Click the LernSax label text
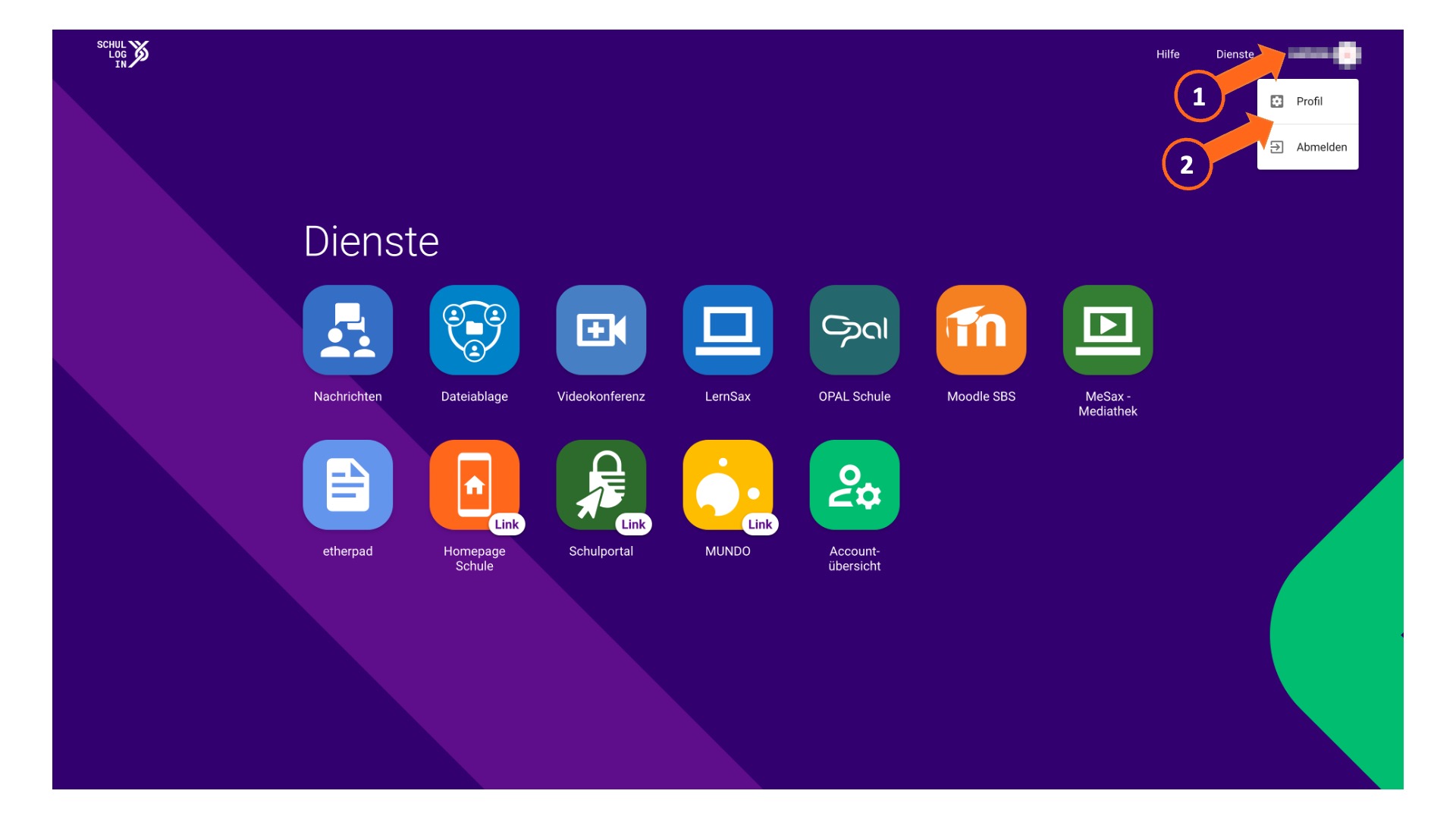This screenshot has height=819, width=1456. click(727, 397)
